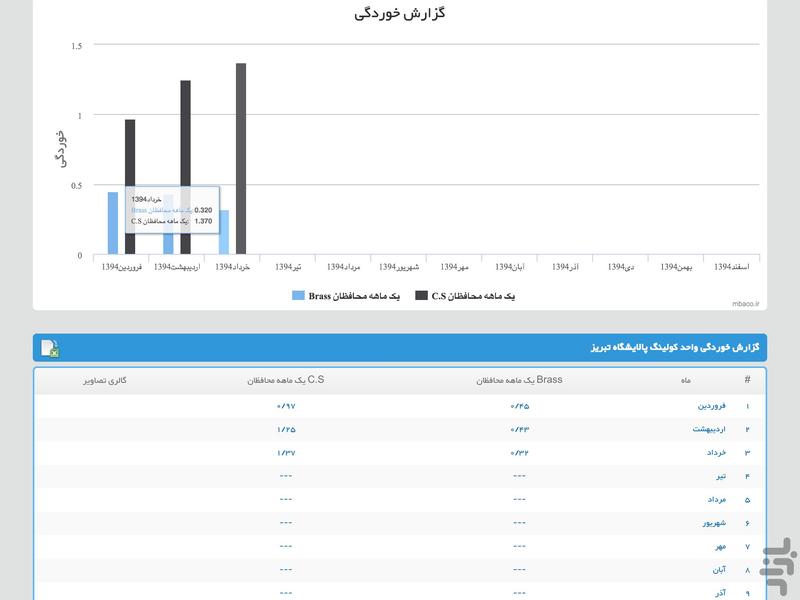
Task: Click the light blue Brass bar for خرداد1394
Action: [x=224, y=232]
